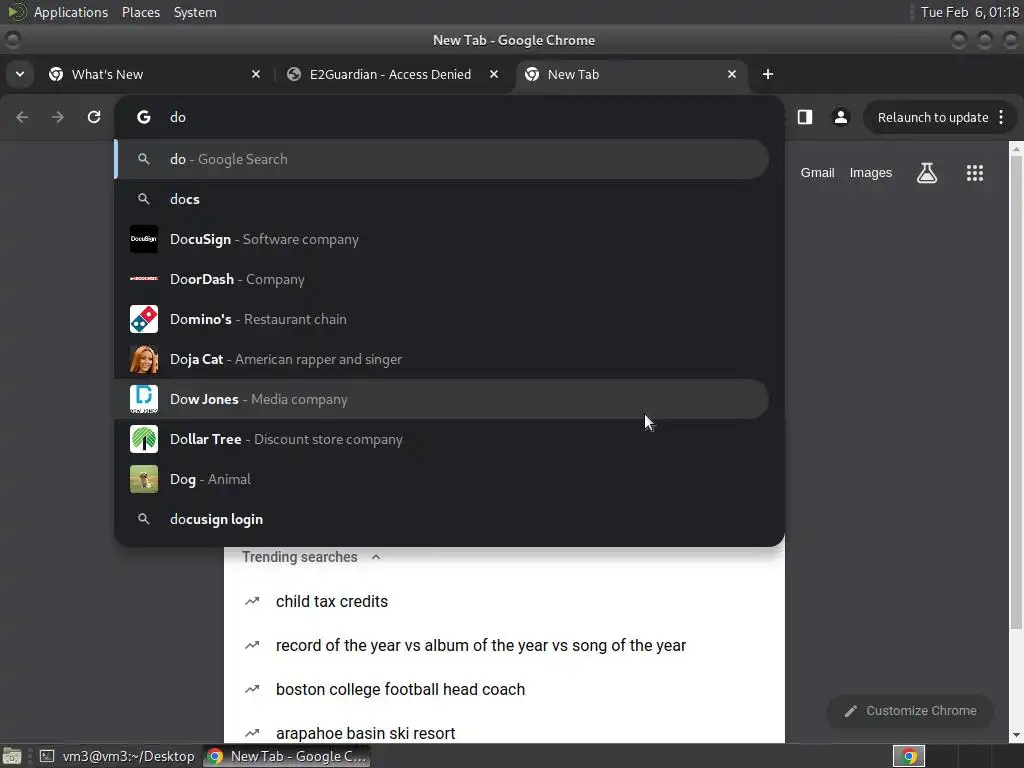Click the Doja Cat thumbnail

click(144, 359)
